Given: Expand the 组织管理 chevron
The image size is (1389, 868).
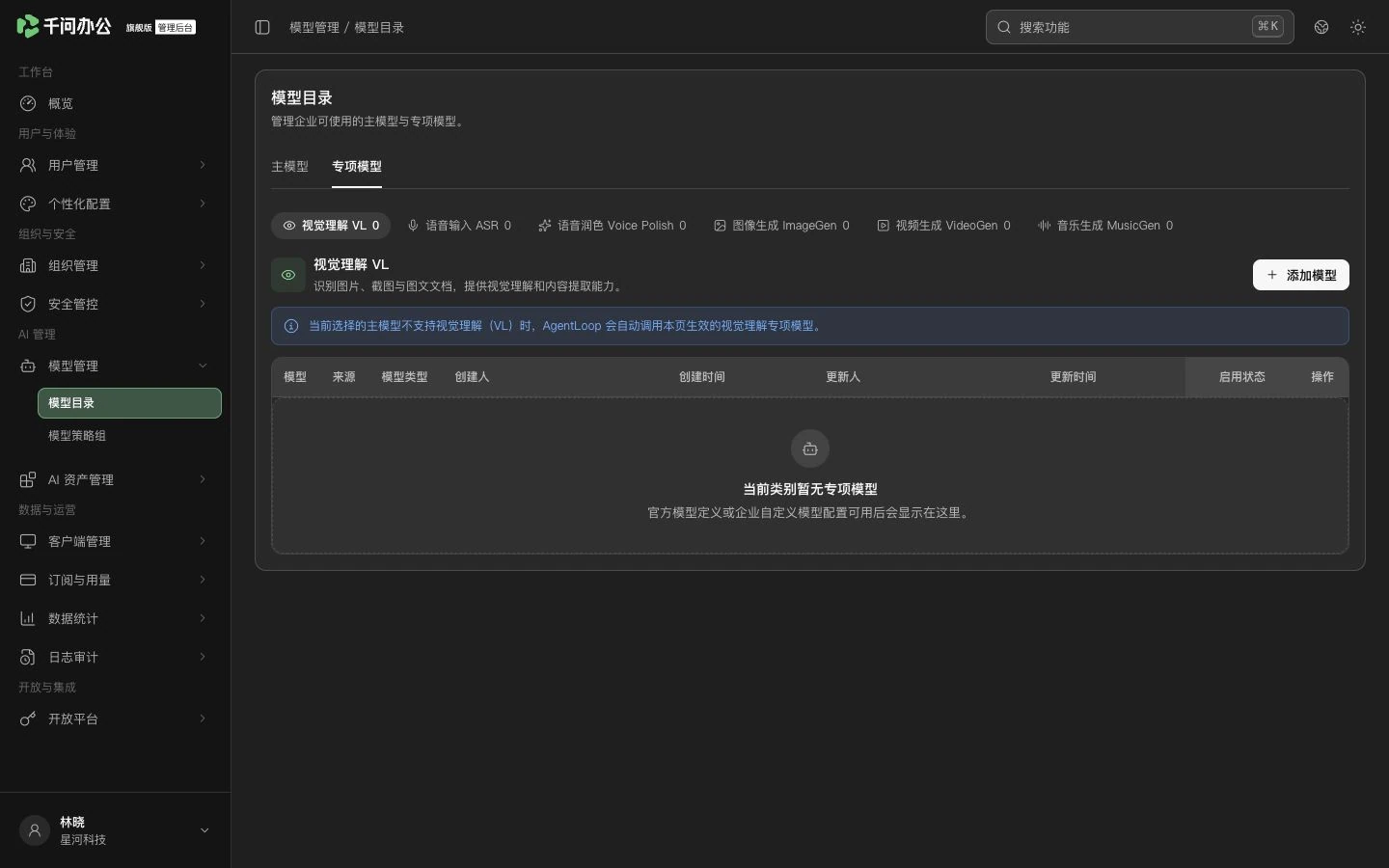Looking at the screenshot, I should (x=203, y=265).
